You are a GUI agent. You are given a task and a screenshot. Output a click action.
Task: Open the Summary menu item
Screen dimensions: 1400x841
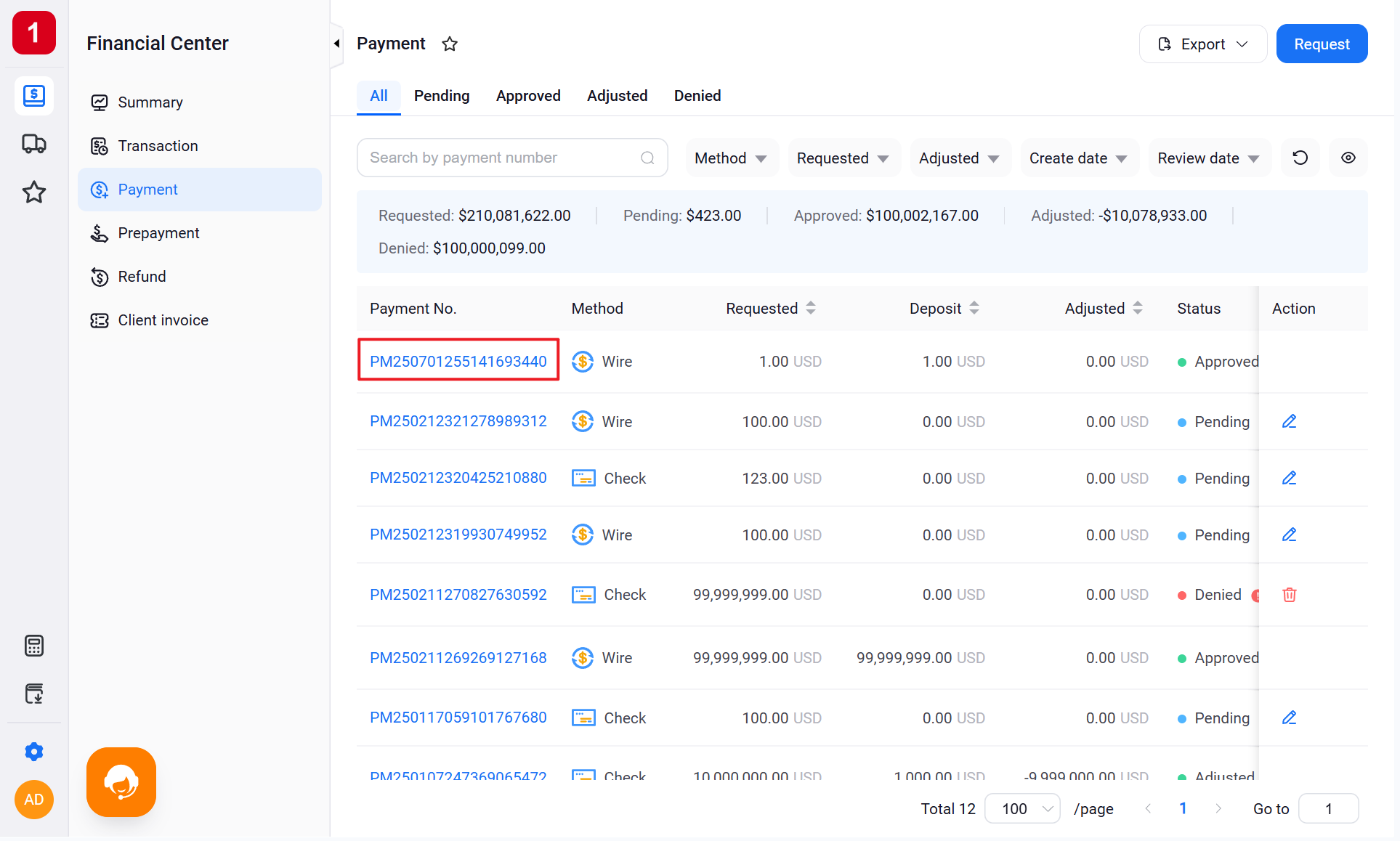tap(200, 102)
